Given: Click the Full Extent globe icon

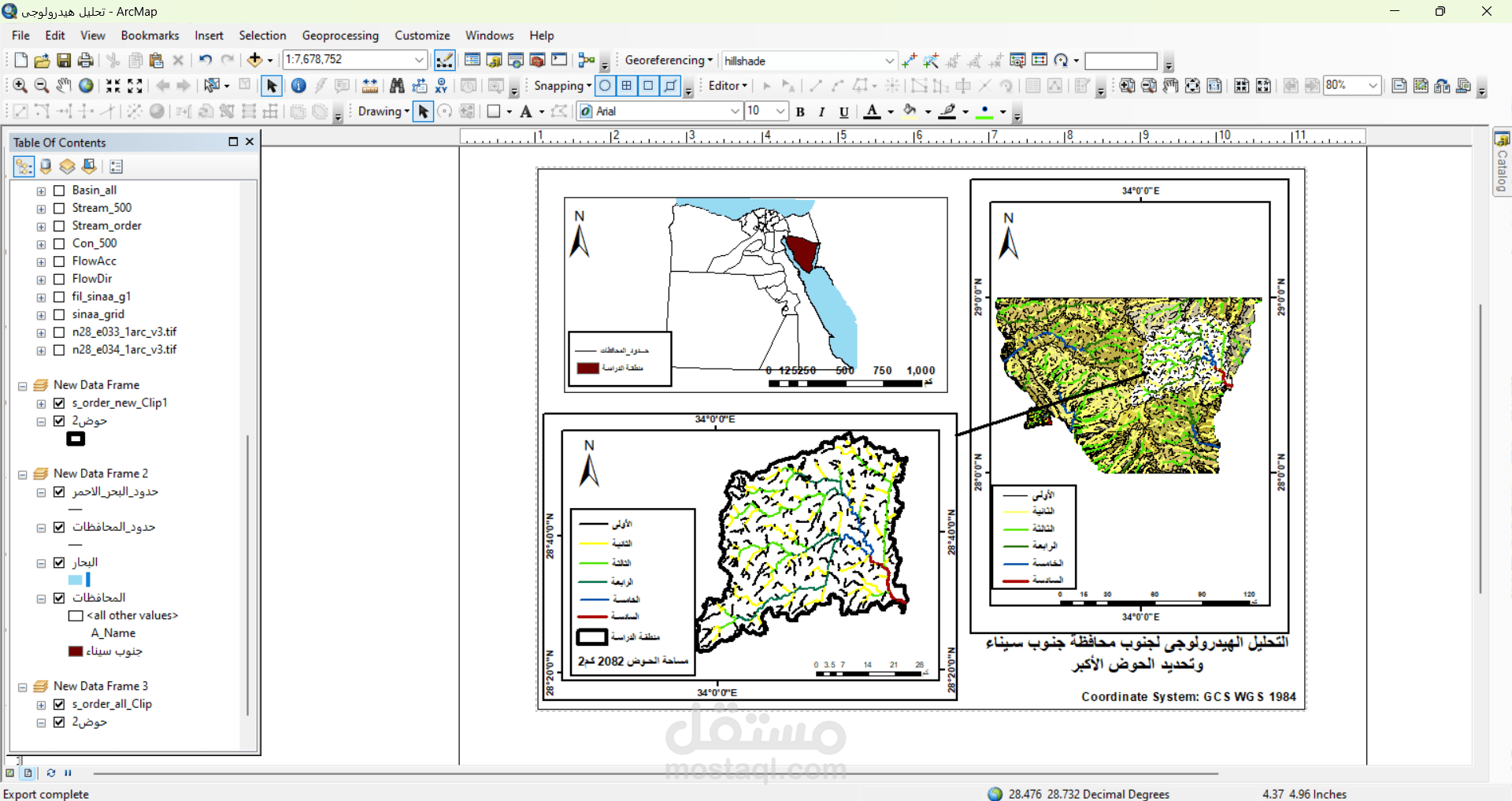Looking at the screenshot, I should (x=86, y=86).
